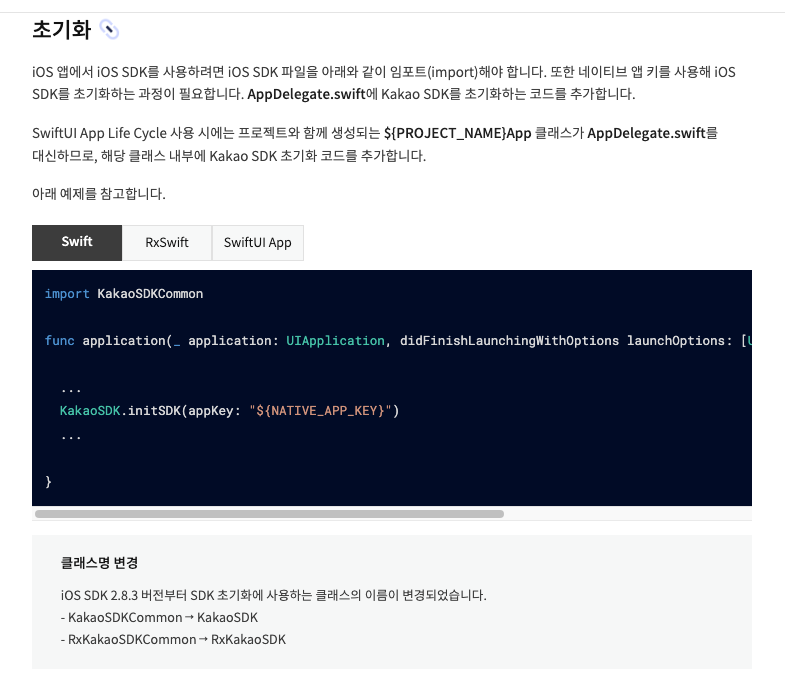Screen dimensions: 785x689
Task: Click the 'KakaoSDKCommon → KakaoSDK' line
Action: (159, 617)
